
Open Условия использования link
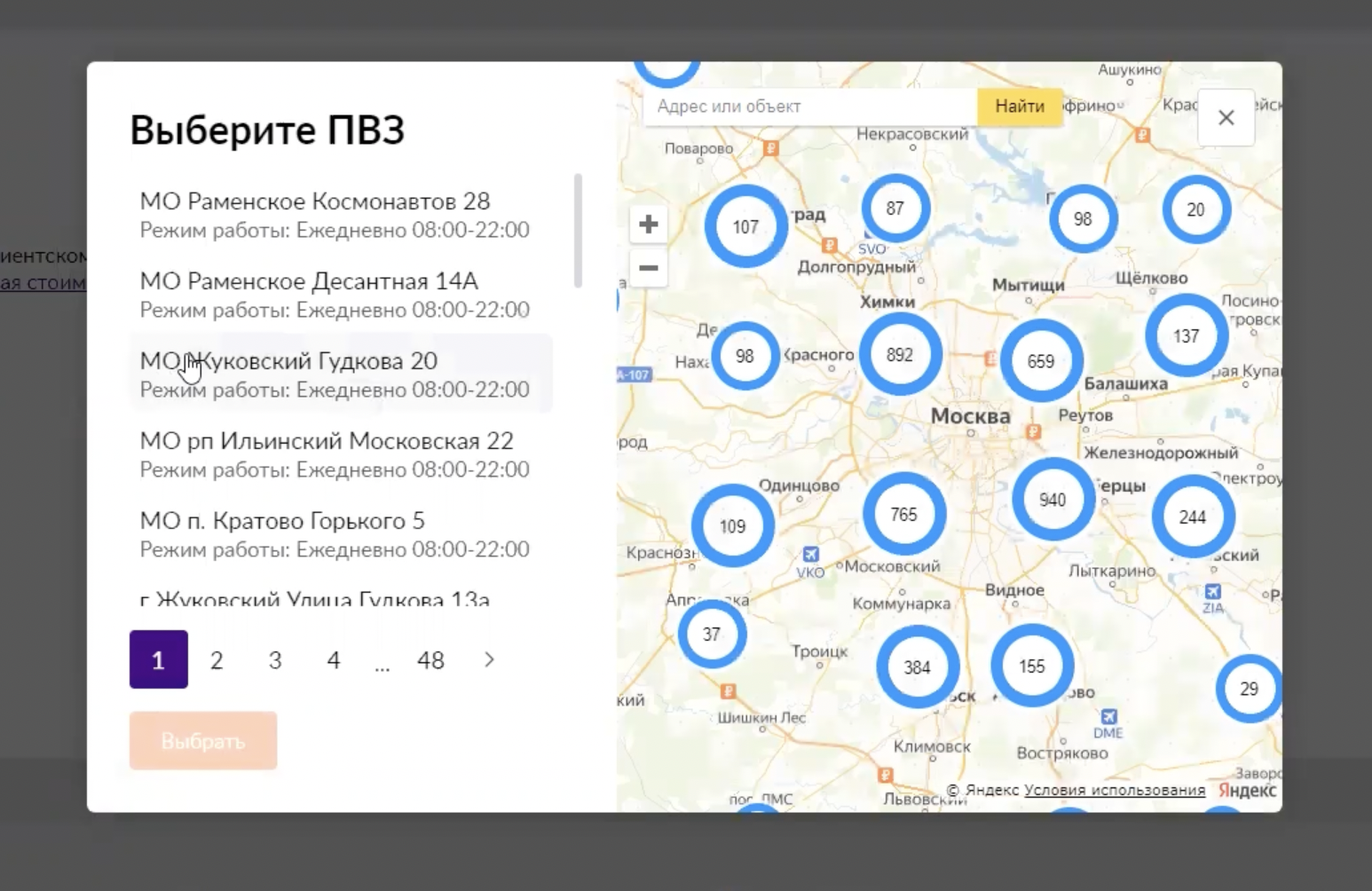(1115, 790)
